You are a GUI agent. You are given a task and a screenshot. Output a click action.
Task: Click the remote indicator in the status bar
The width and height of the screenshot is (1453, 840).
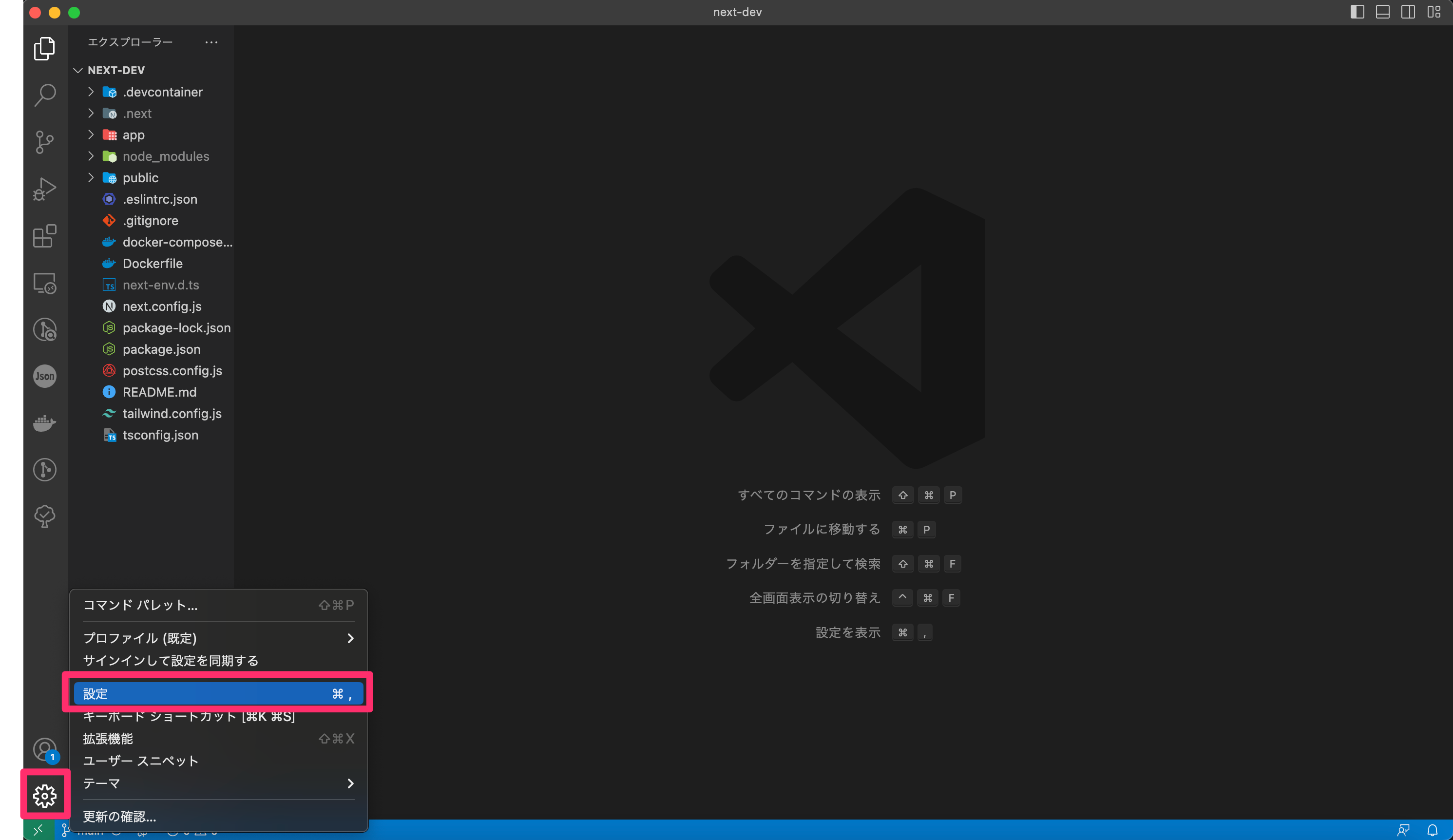pyautogui.click(x=38, y=830)
